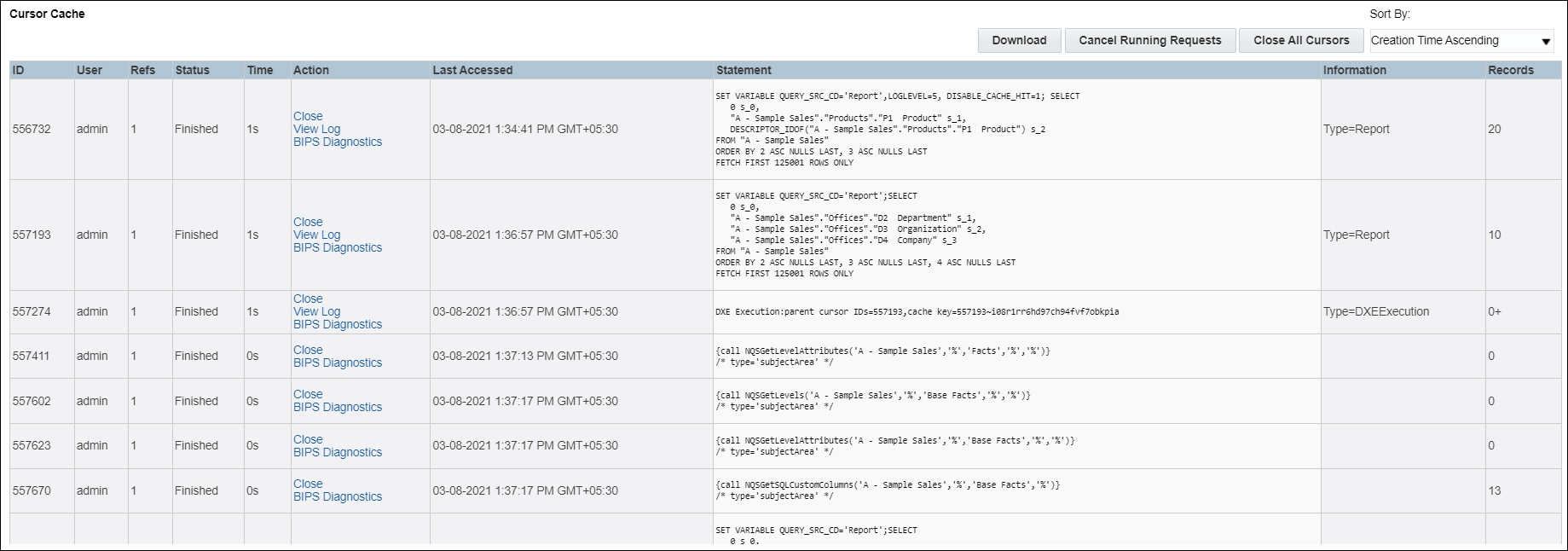Click the ID column header
Screen dimensions: 1568x551
pyautogui.click(x=42, y=70)
